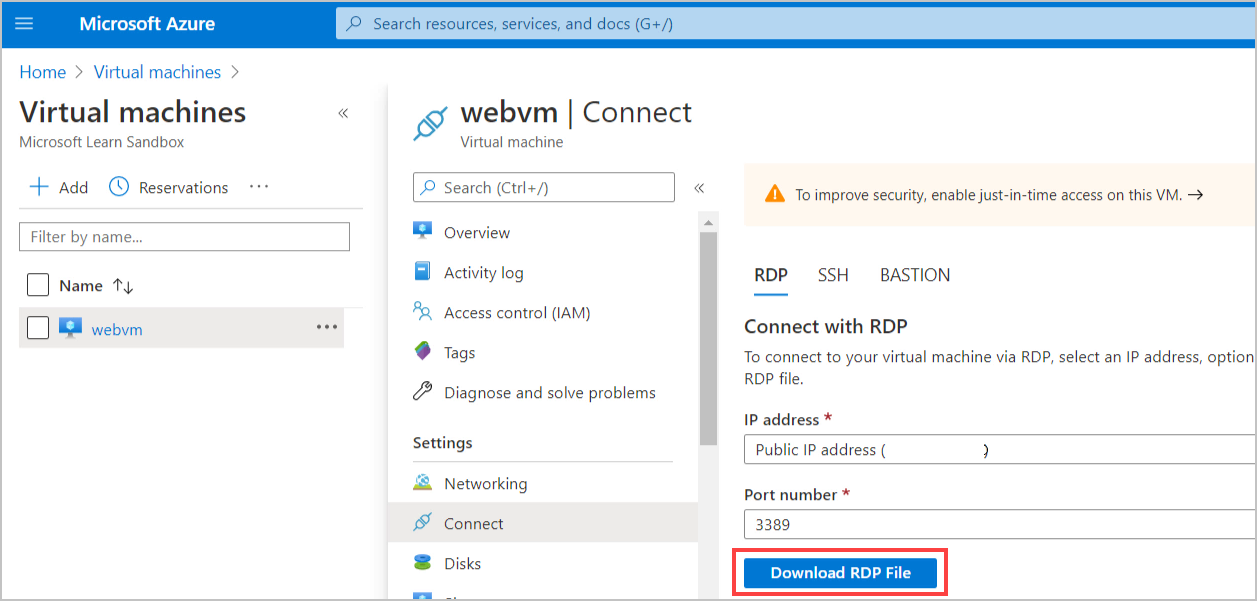Viewport: 1257px width, 601px height.
Task: Switch to the SSH tab
Action: [x=833, y=275]
